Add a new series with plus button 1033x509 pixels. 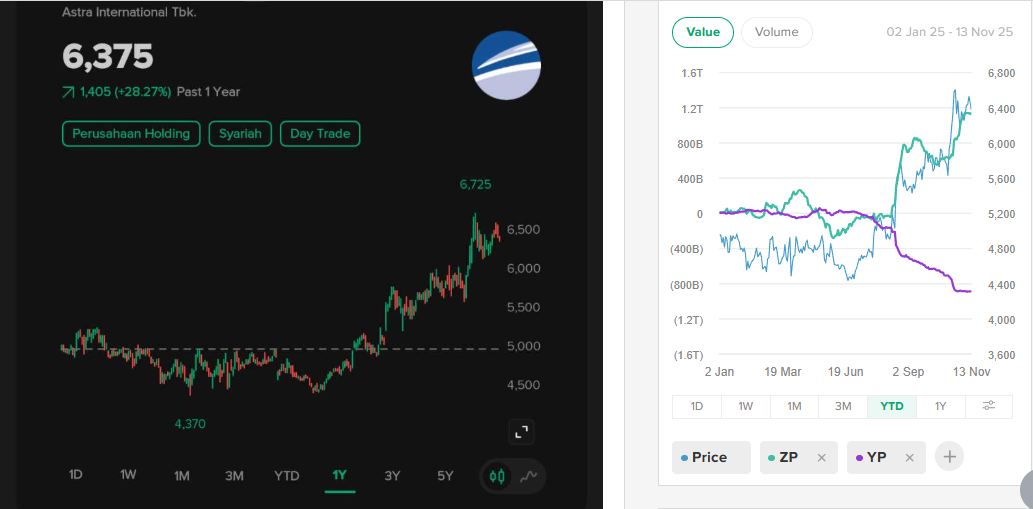coord(950,457)
